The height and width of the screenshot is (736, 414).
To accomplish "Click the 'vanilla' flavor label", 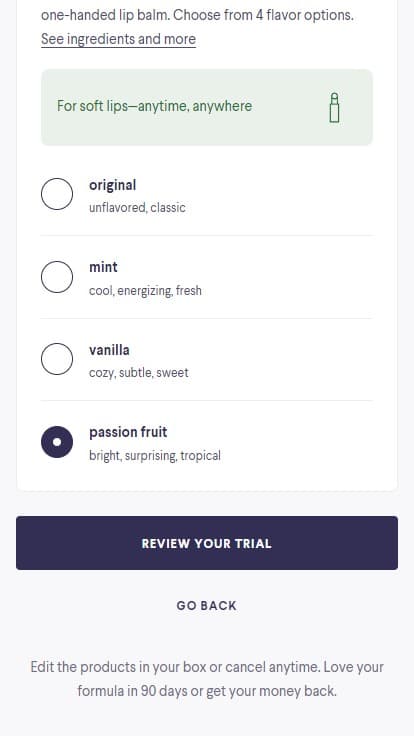I will click(x=109, y=350).
